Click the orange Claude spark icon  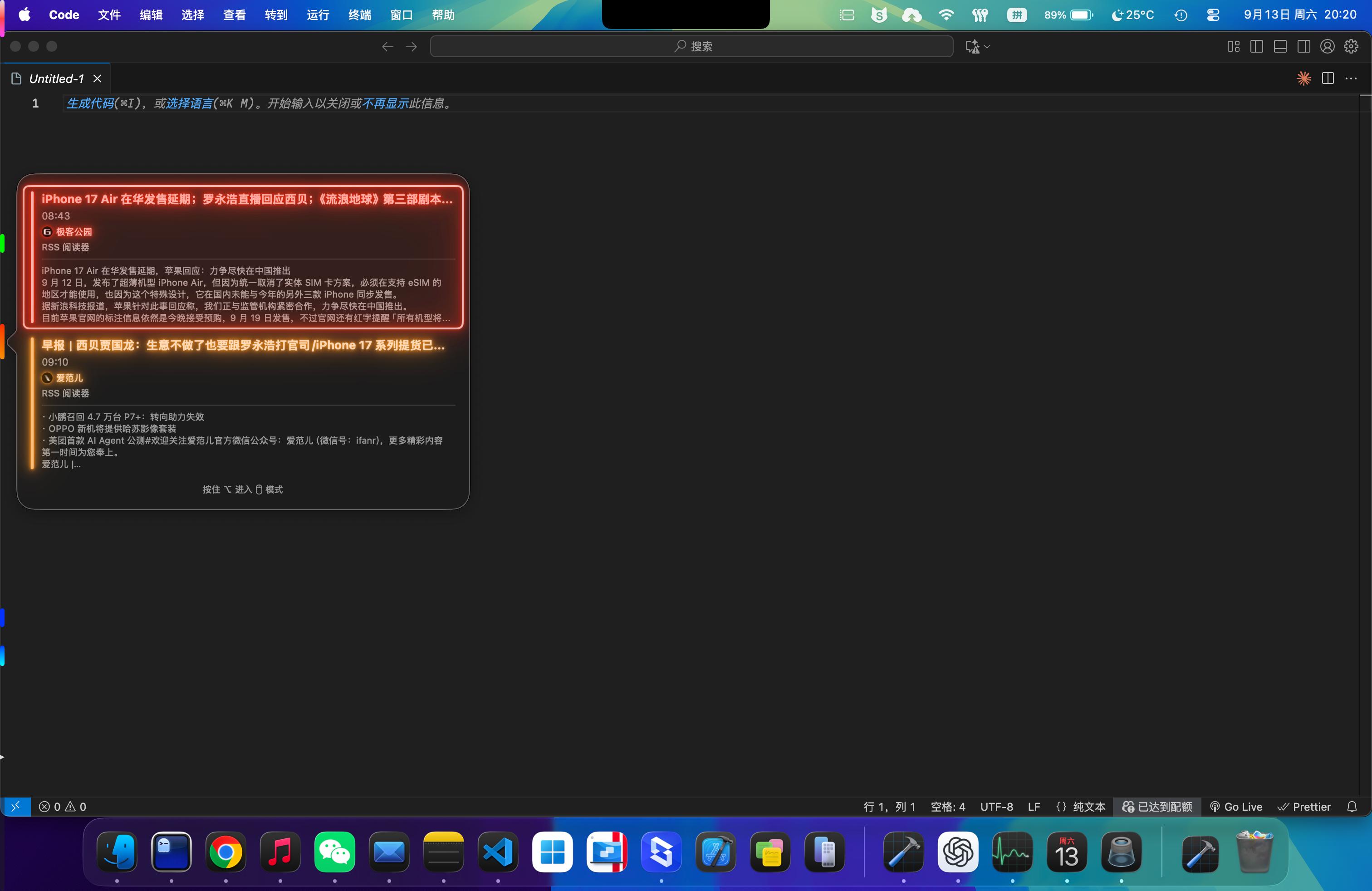pos(1304,78)
